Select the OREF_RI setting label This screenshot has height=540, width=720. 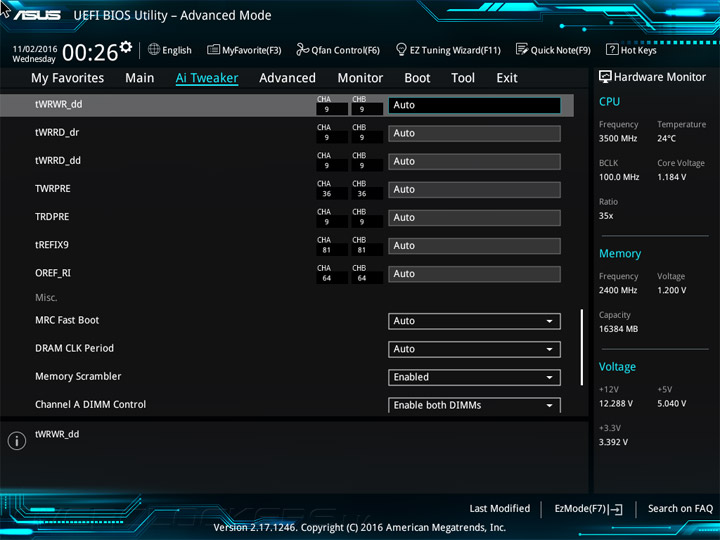coord(53,273)
